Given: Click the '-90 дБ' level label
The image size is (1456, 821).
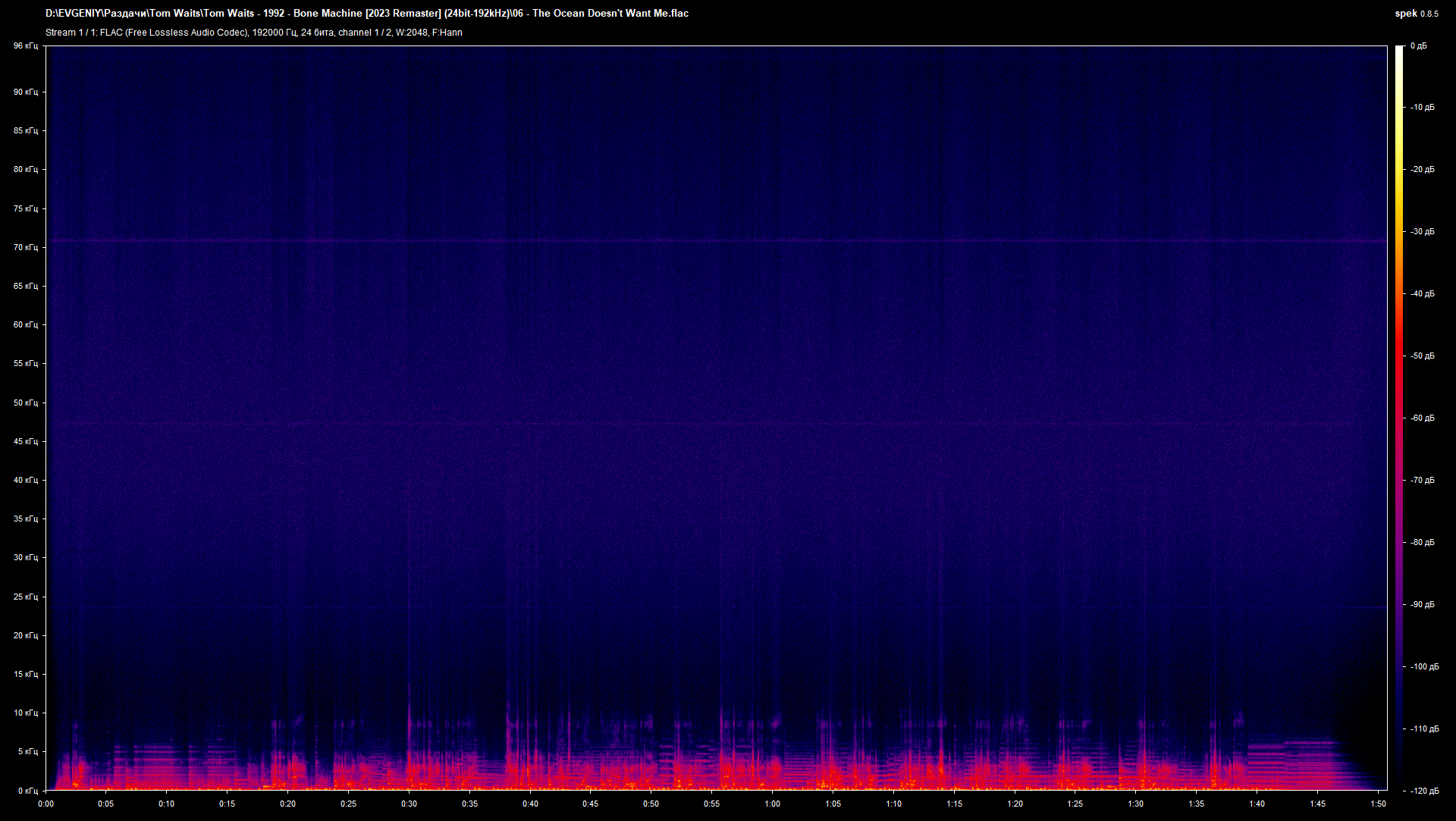Looking at the screenshot, I should pos(1423,605).
